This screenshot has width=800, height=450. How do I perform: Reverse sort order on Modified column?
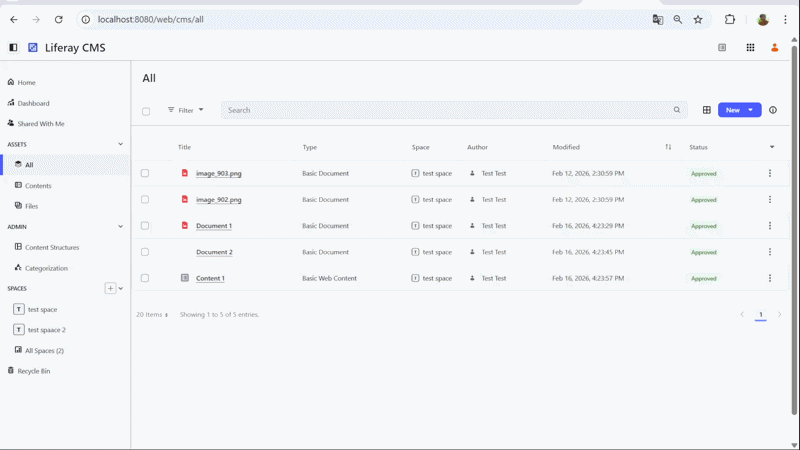[668, 147]
